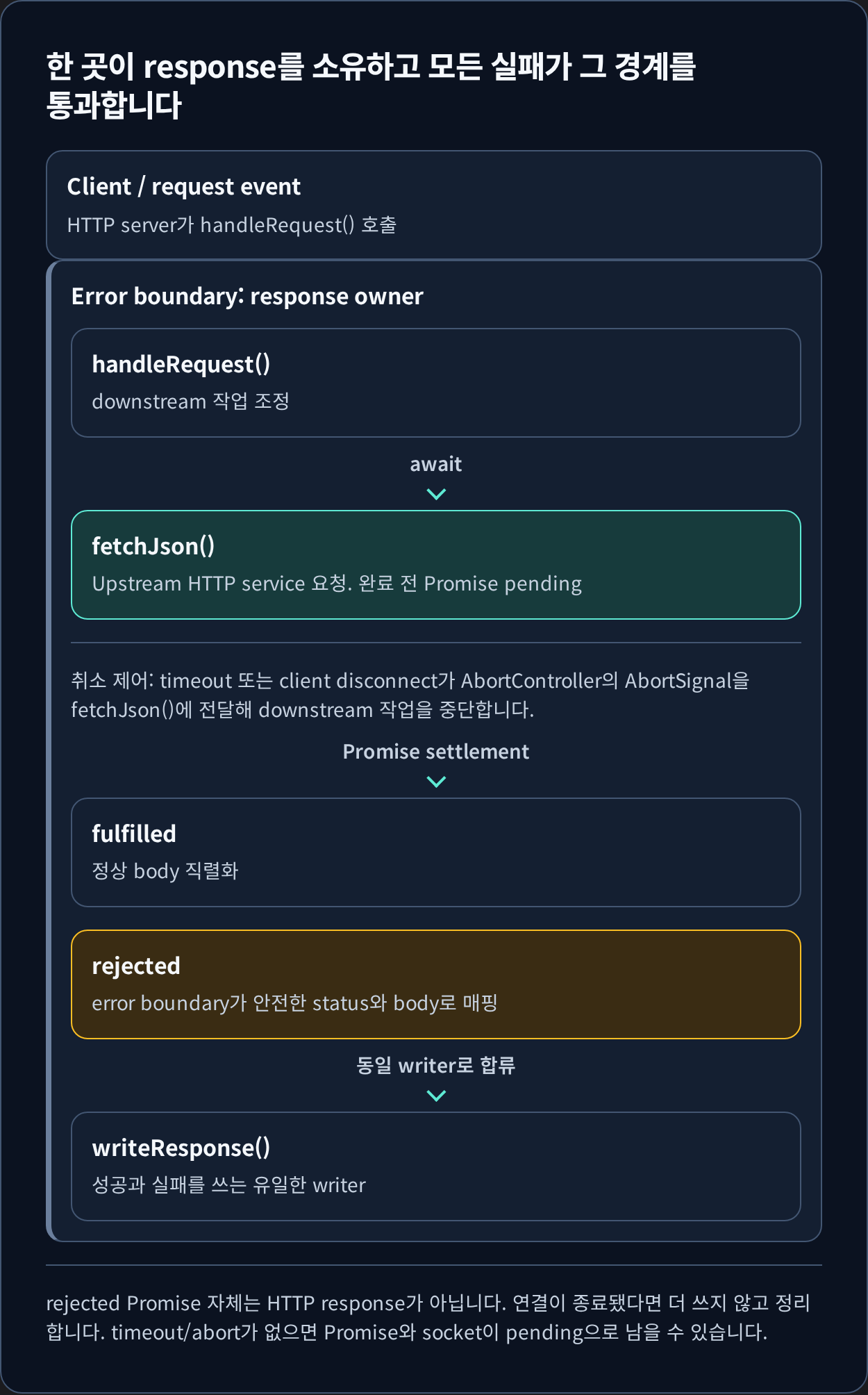This screenshot has height=1395, width=868.
Task: Click the 취소 제어 AbortController paragraph
Action: [410, 695]
